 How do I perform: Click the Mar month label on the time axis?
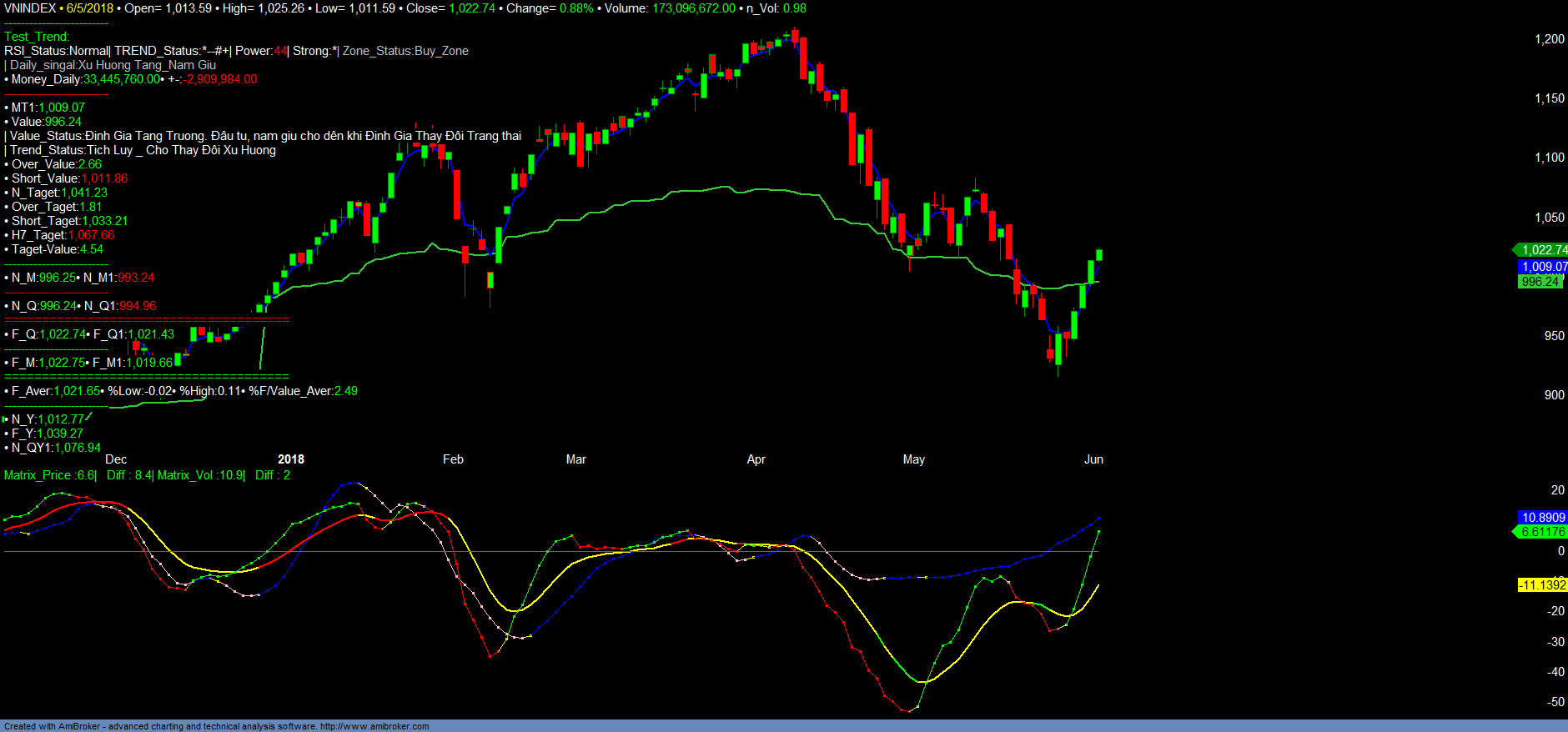575,459
